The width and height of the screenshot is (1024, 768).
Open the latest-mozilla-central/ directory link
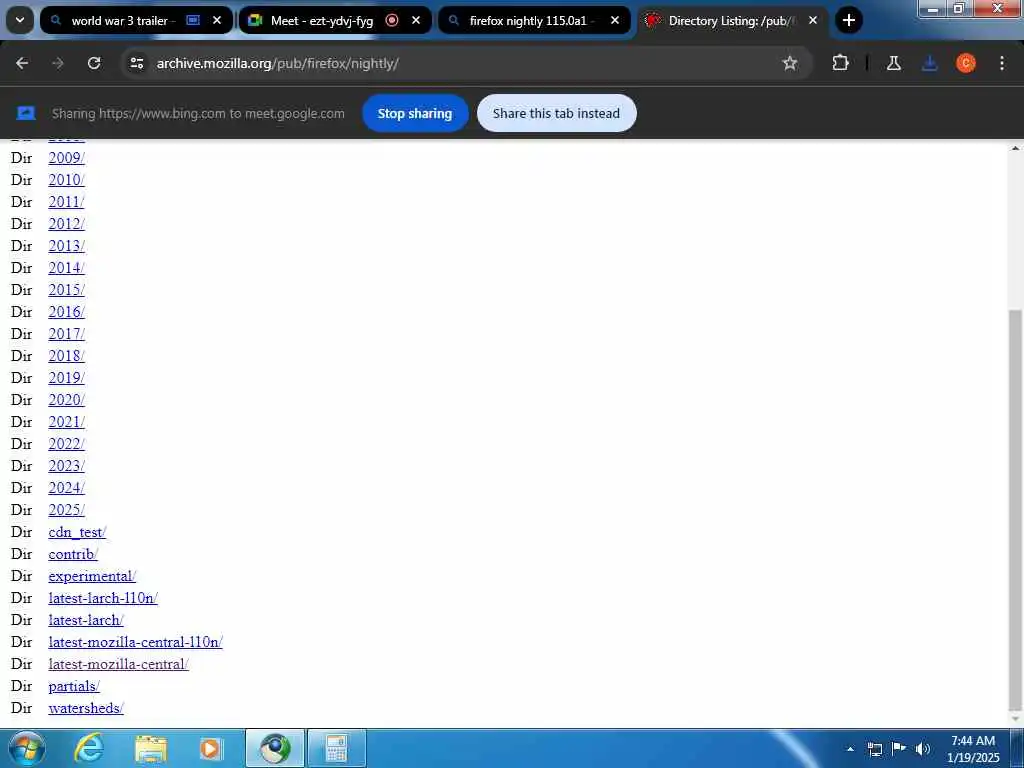[x=118, y=664]
